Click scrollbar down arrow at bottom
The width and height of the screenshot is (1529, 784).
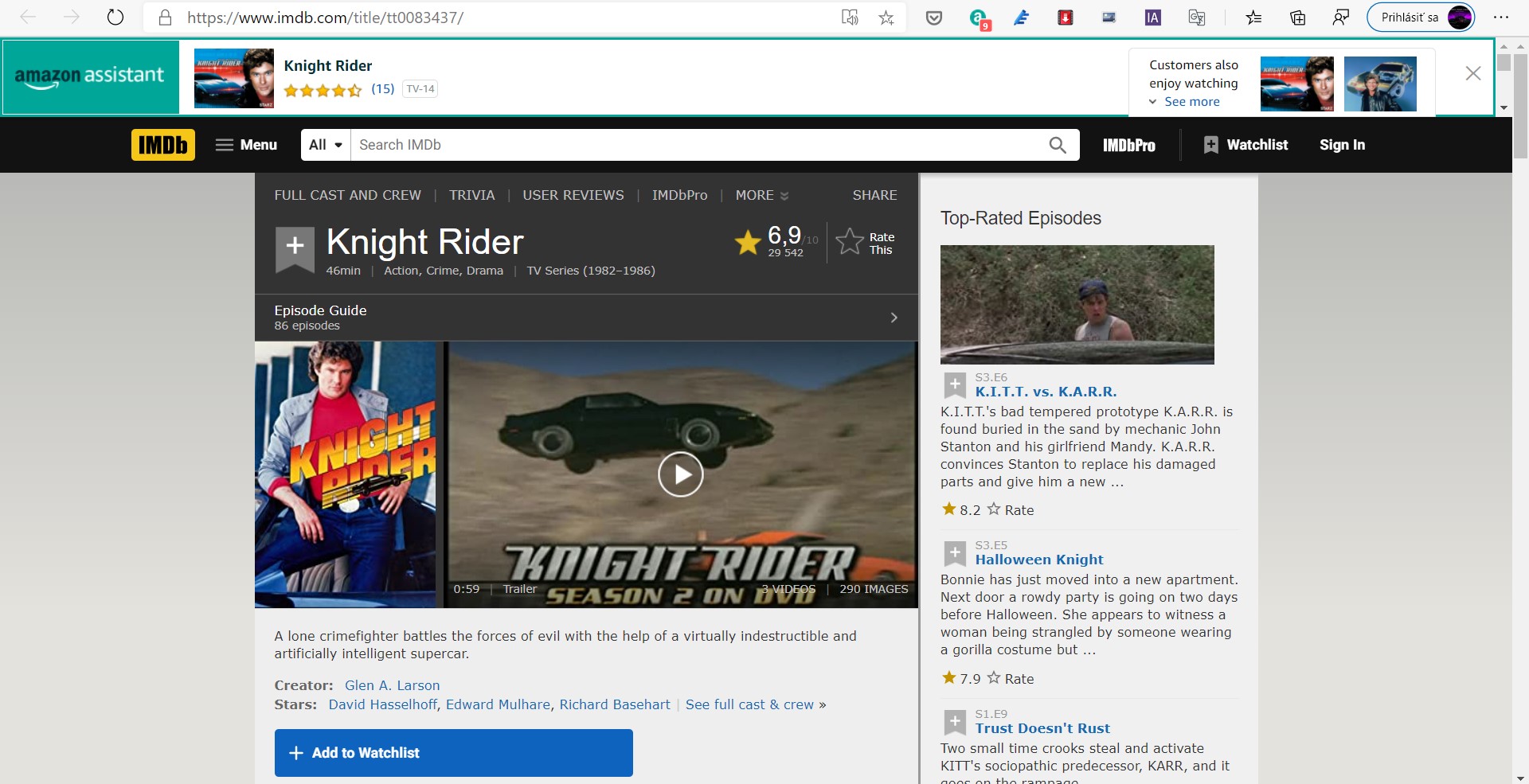pos(1520,778)
